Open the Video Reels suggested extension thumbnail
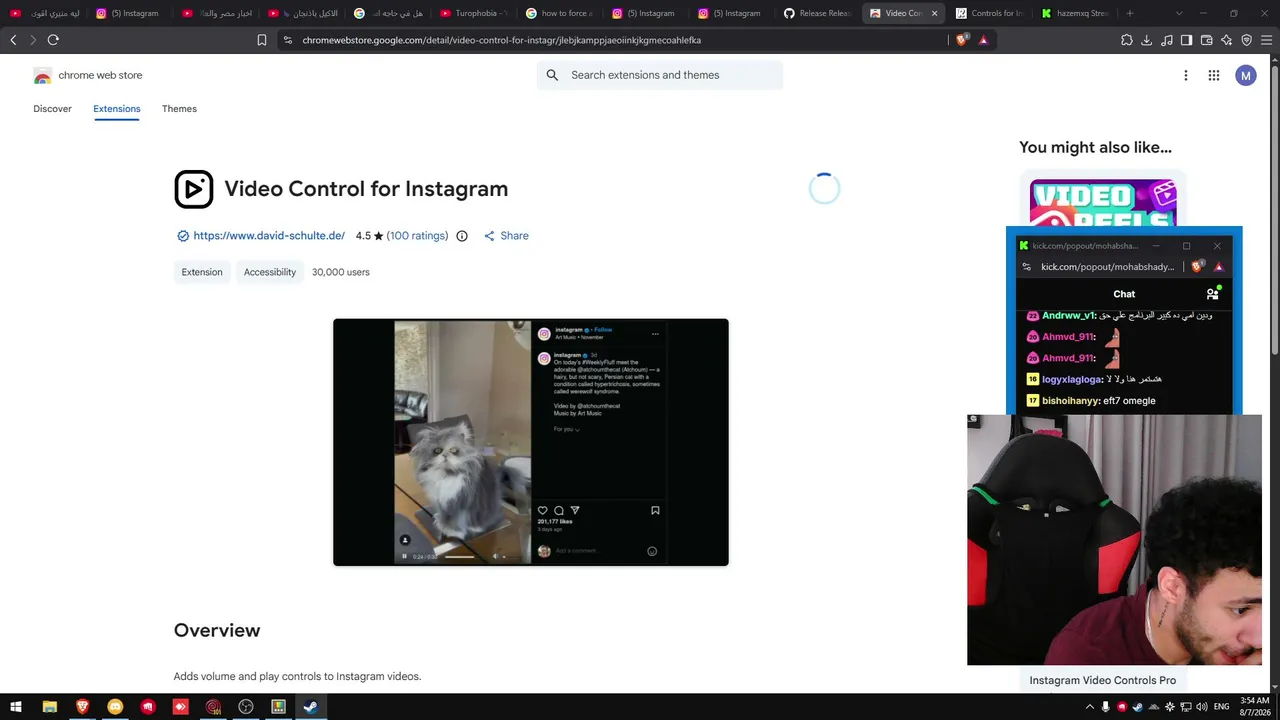This screenshot has width=1280, height=720. tap(1103, 203)
